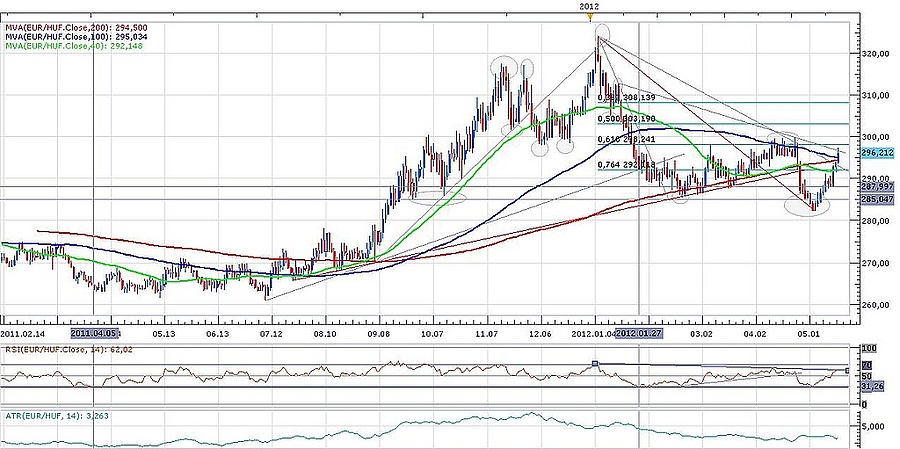900x449 pixels.
Task: Click the 2011.04.05 vertical line date label
Action: click(94, 332)
